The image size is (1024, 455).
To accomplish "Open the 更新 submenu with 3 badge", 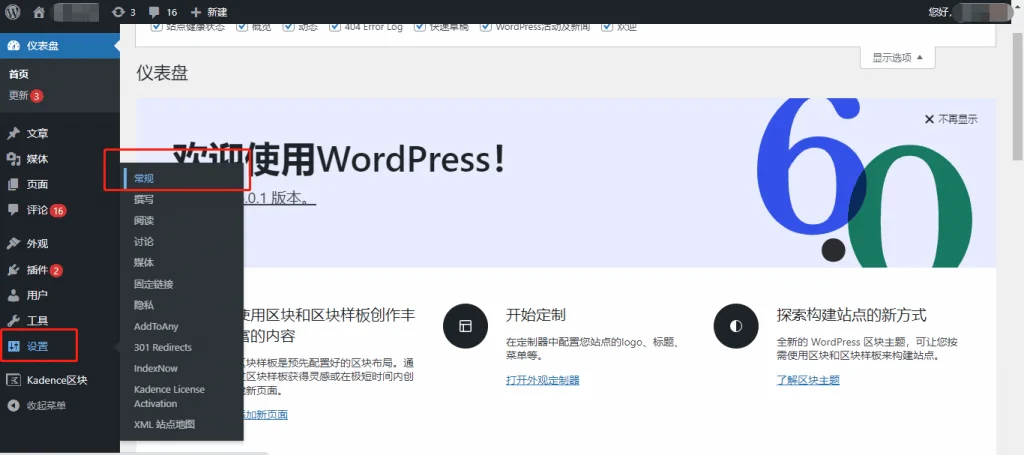I will click(25, 96).
